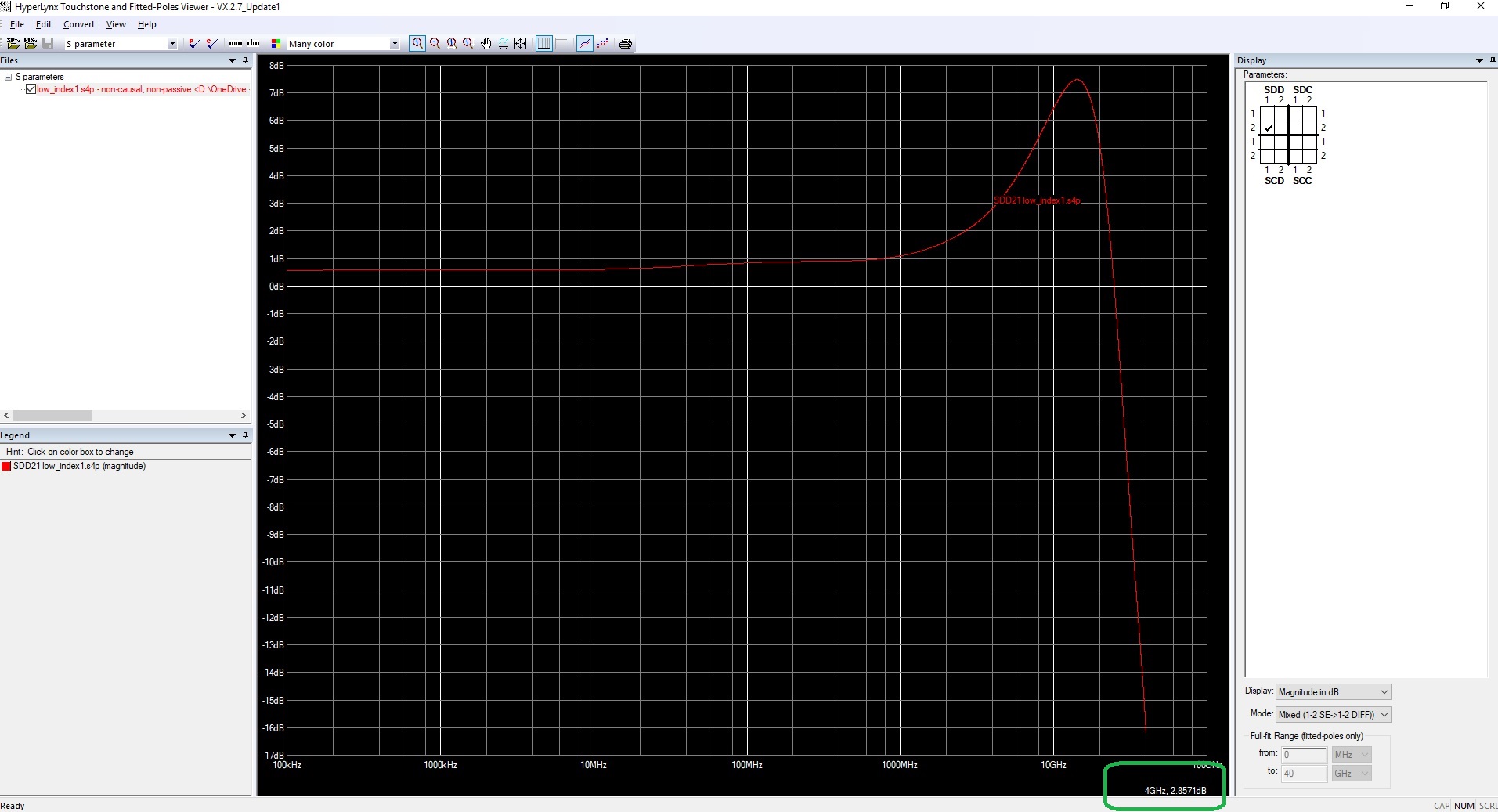Uncheck the low_index1.s4p file checkbox
1498x812 pixels.
coord(31,89)
